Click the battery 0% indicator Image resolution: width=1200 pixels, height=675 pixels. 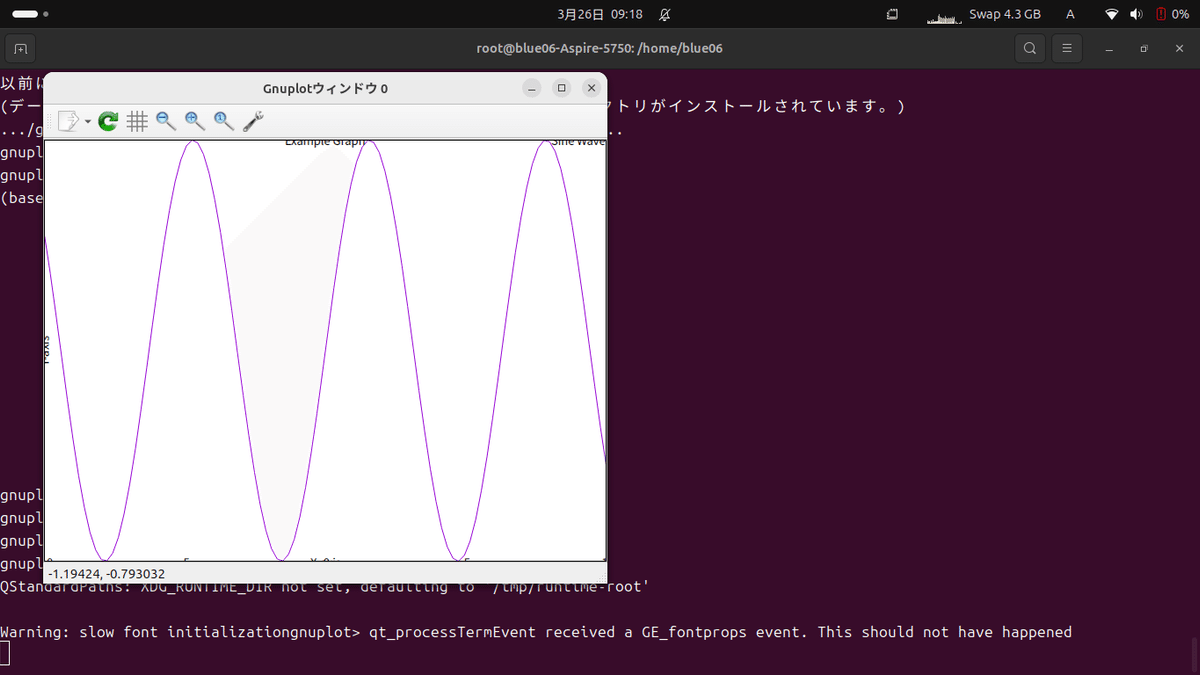pos(1172,14)
